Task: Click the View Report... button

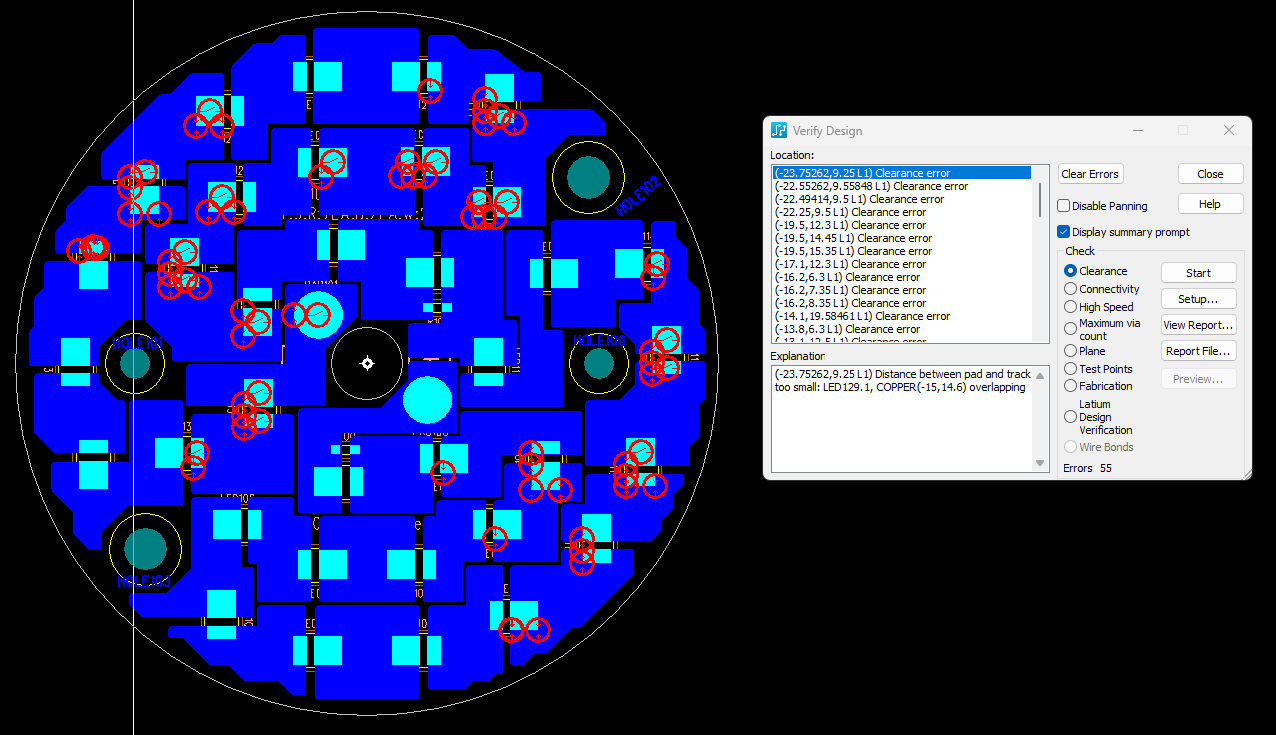Action: coord(1198,325)
